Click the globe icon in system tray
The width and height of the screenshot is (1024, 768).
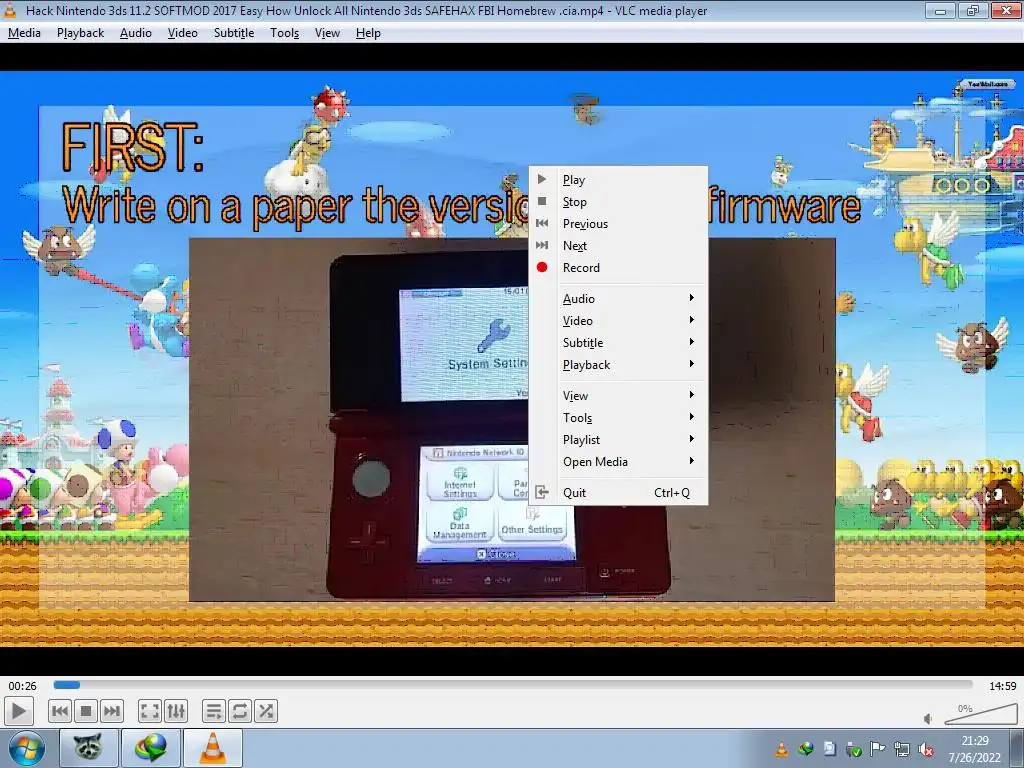click(x=806, y=749)
